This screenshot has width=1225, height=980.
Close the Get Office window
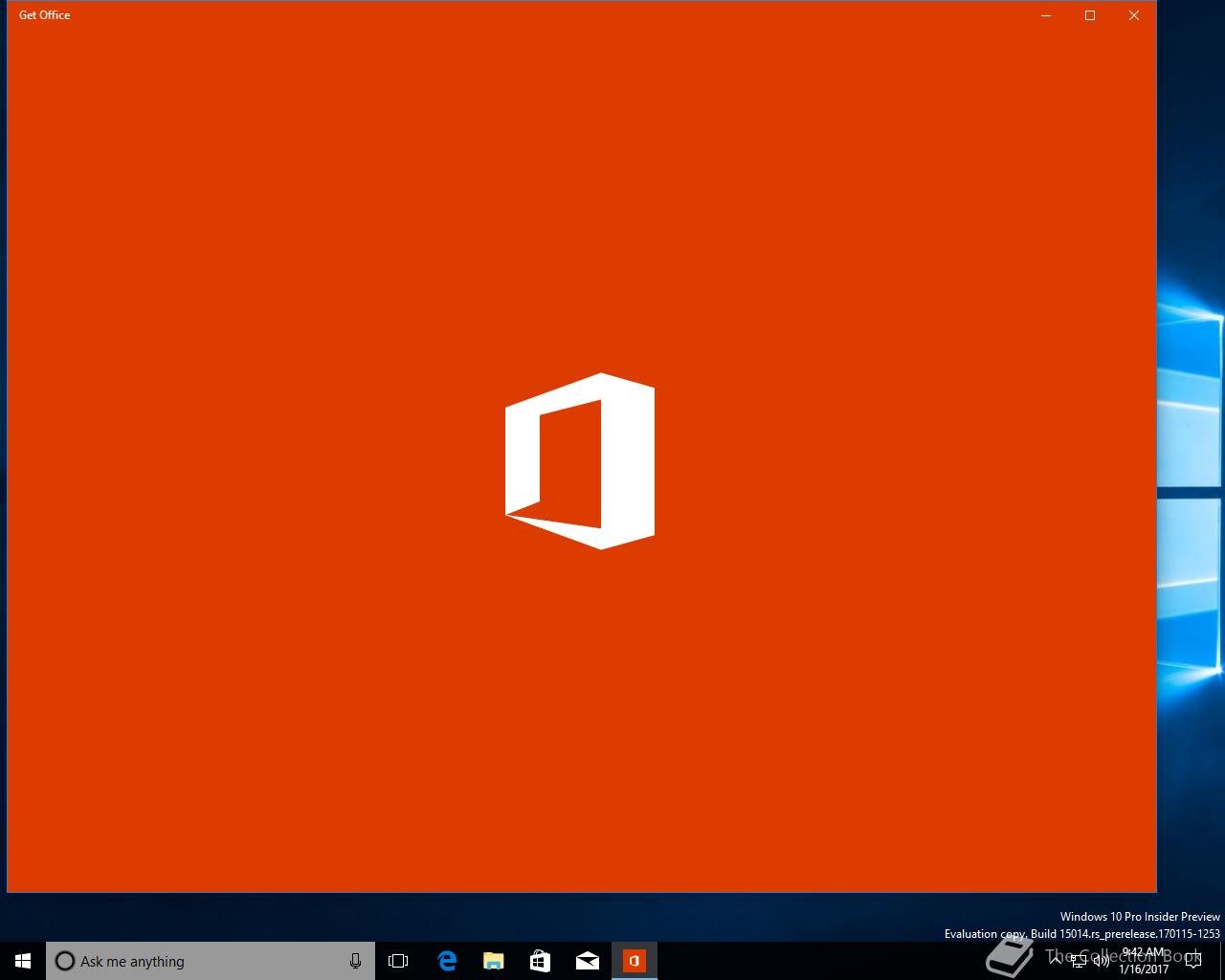[1134, 15]
